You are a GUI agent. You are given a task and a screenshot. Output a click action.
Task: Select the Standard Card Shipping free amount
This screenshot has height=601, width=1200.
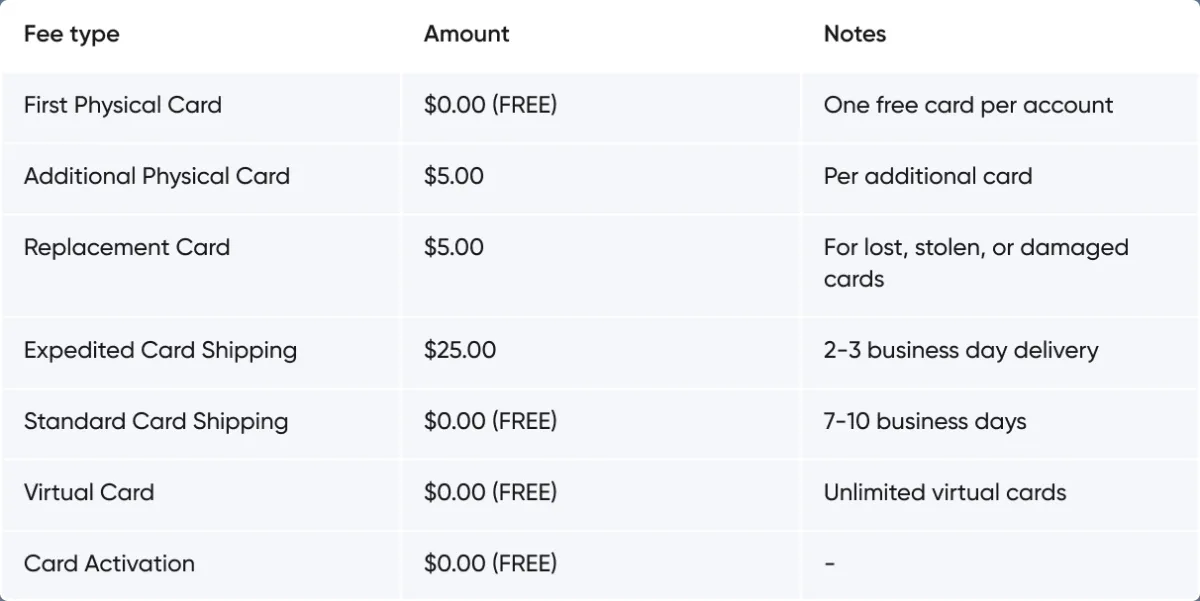click(490, 421)
